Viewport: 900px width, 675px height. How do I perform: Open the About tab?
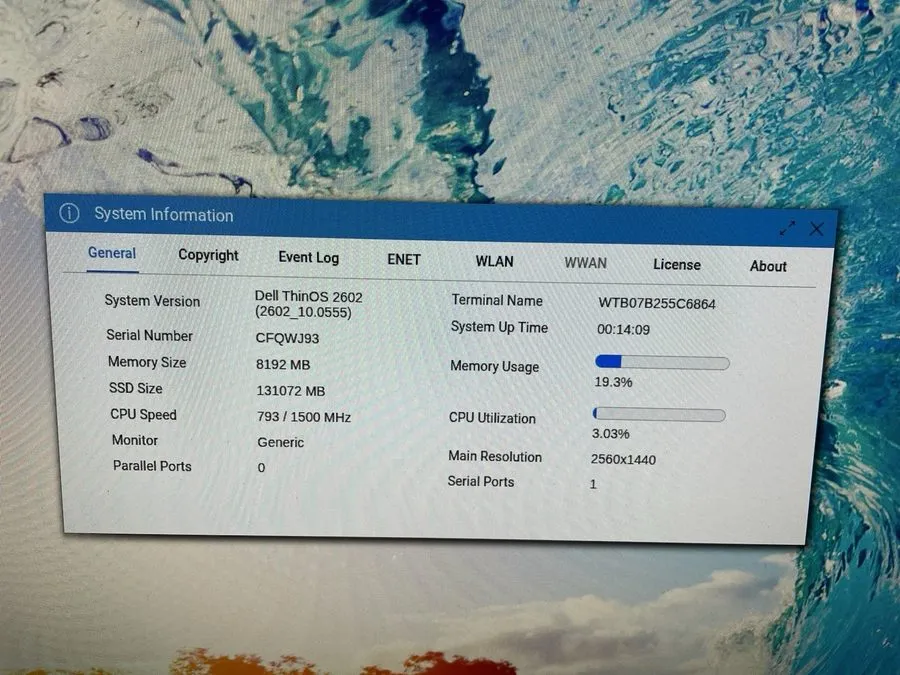[768, 266]
